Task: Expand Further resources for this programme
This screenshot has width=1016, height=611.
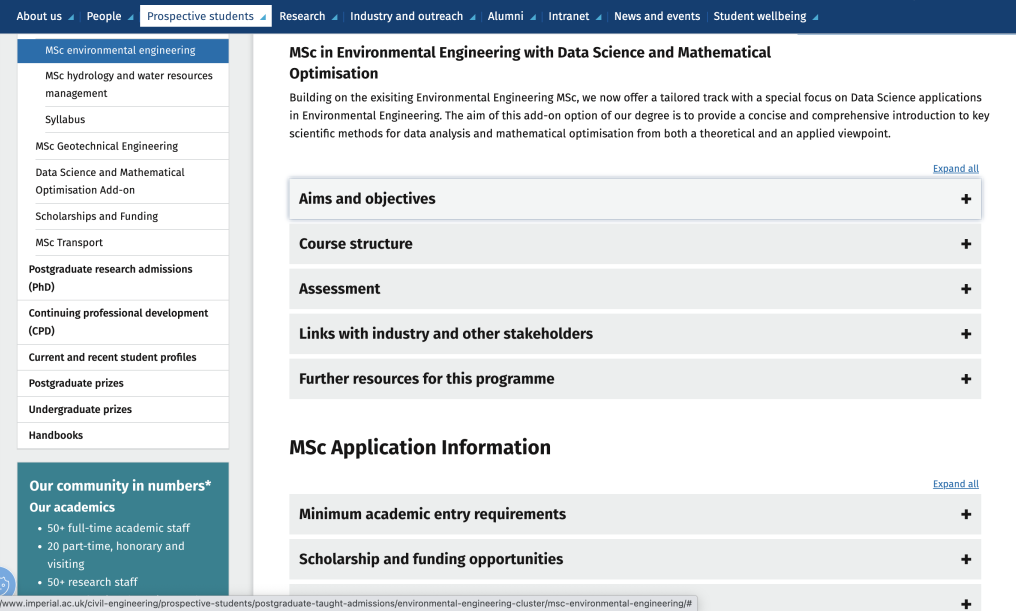Action: coord(635,379)
